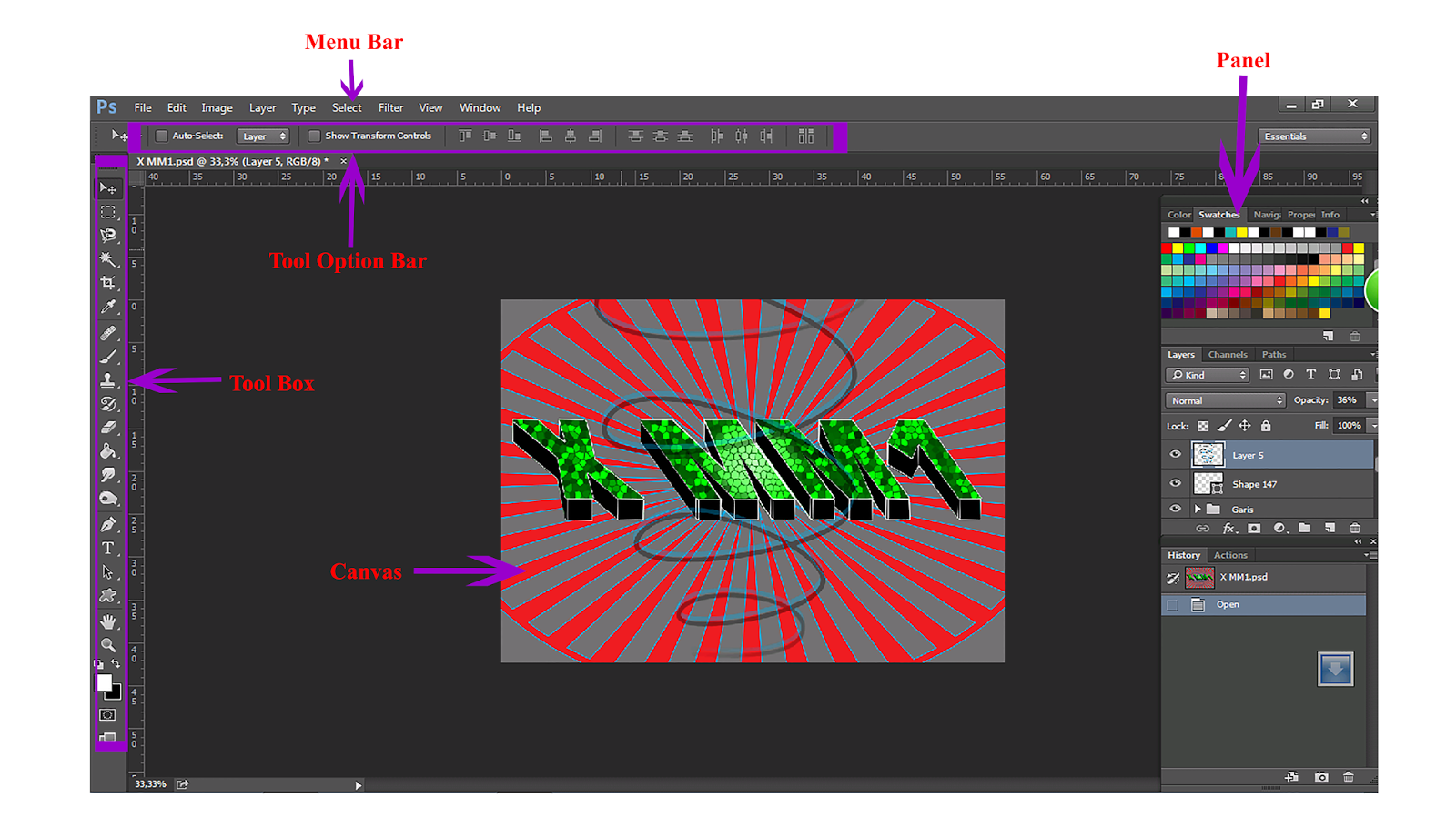Open the Essentials workspace dropdown
Viewport: 1456px width, 818px height.
(x=1315, y=136)
